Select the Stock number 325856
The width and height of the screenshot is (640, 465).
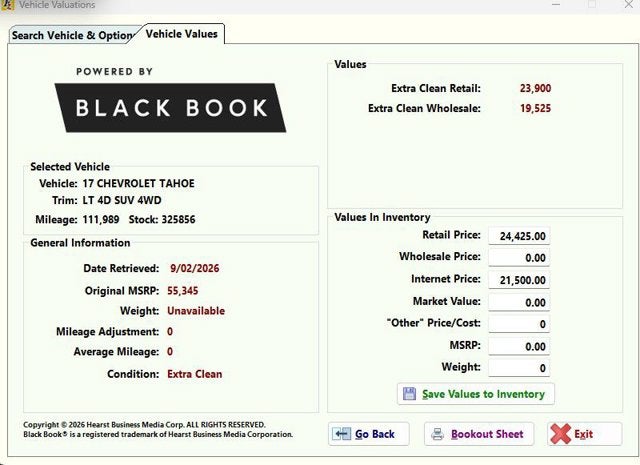tap(178, 220)
